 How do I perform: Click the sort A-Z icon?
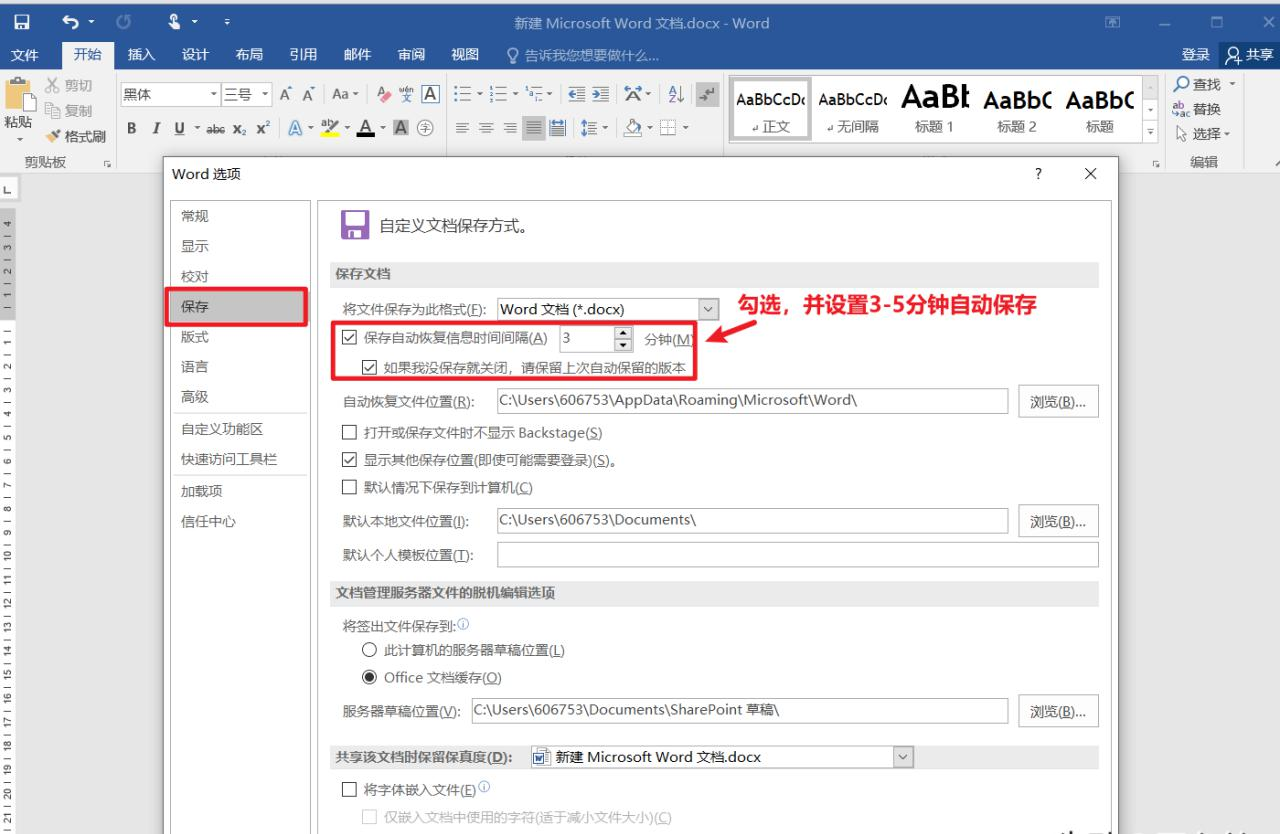(x=676, y=94)
